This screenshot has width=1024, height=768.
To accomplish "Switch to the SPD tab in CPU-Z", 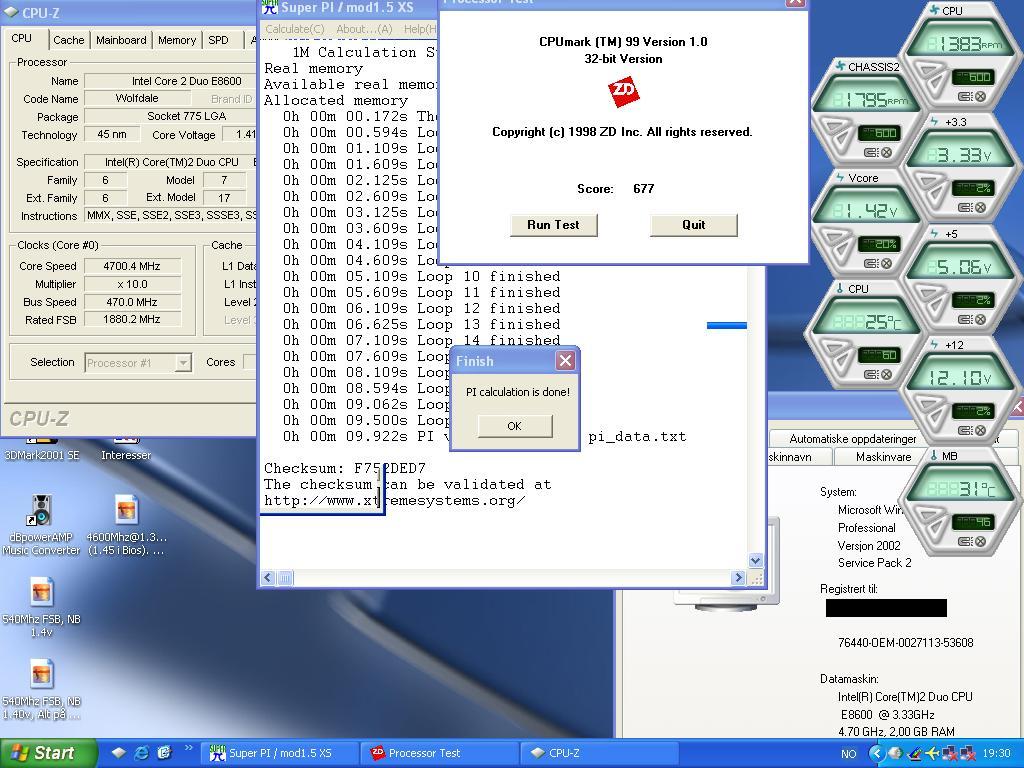I will click(x=218, y=40).
